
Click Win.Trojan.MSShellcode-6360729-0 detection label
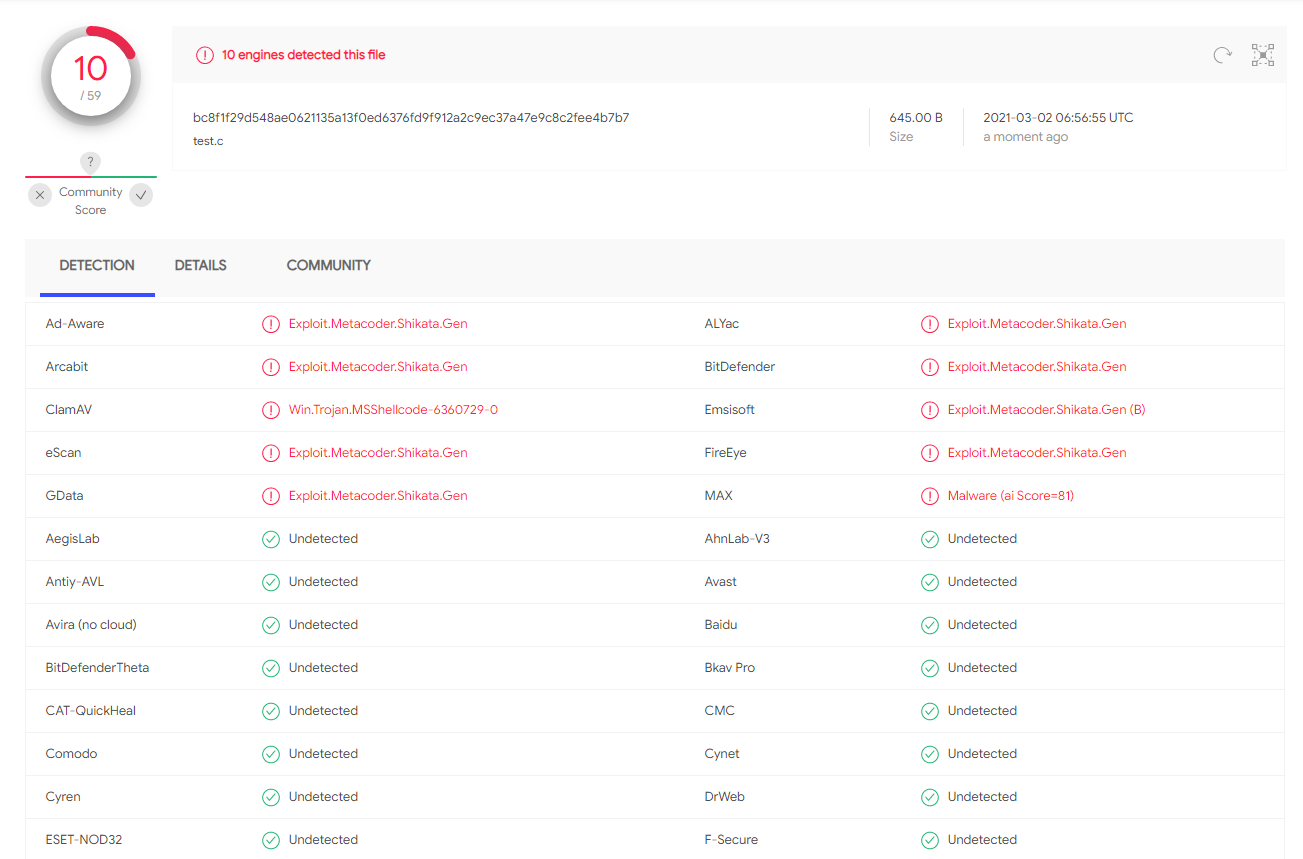pos(393,410)
